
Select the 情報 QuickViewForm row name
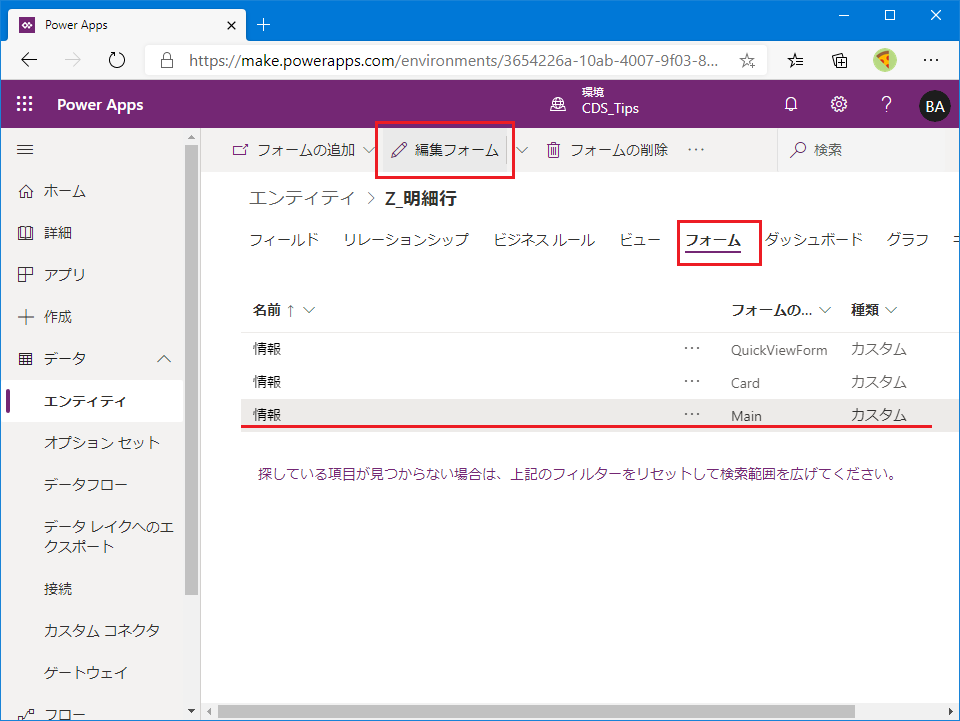pos(267,349)
